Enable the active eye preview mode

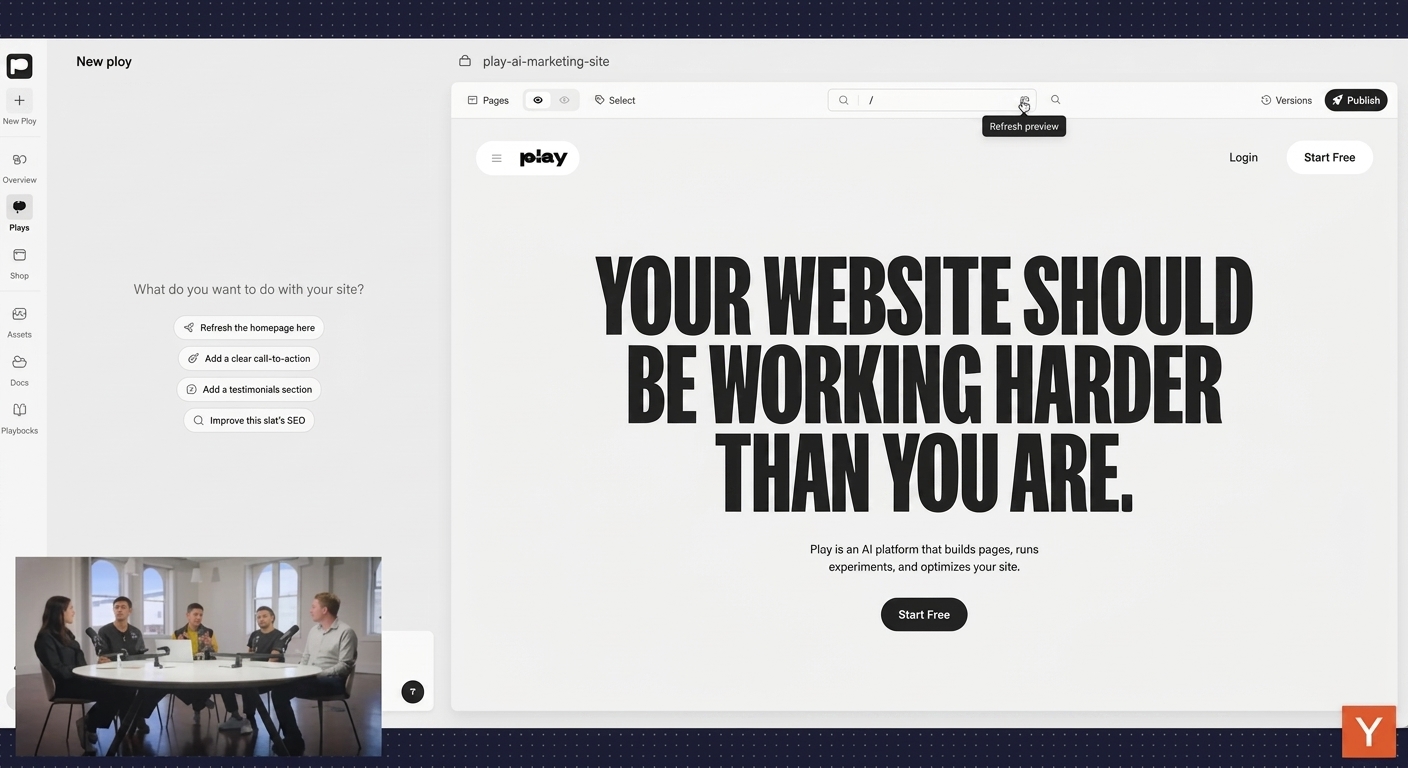538,100
